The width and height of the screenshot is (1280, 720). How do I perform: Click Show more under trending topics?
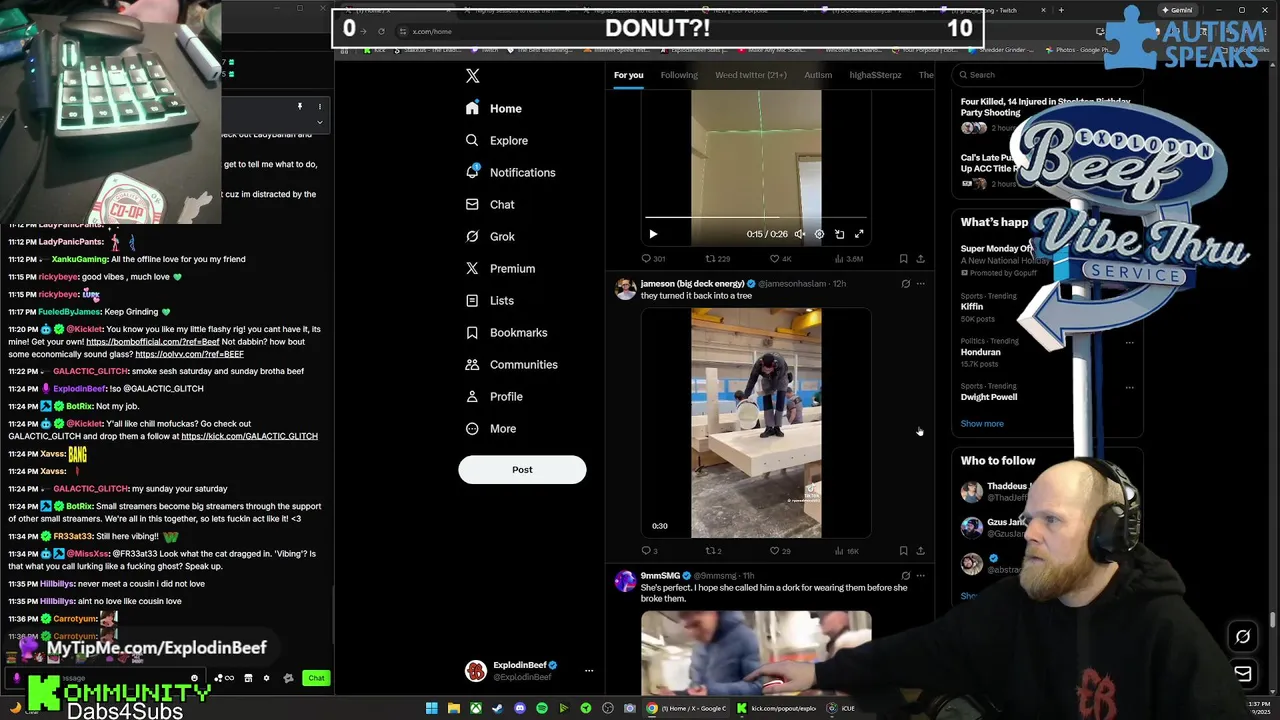point(982,424)
